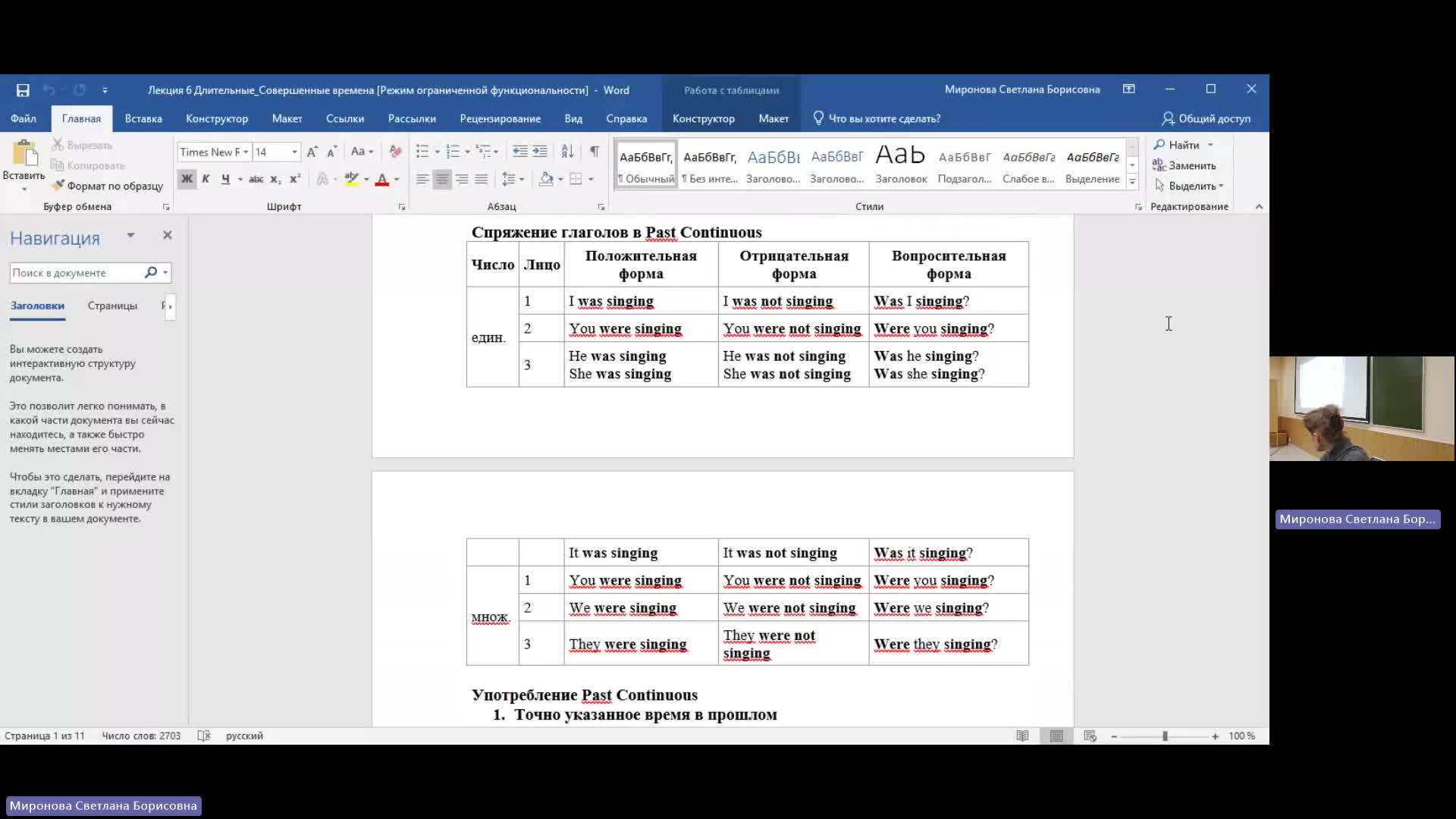The image size is (1456, 819).
Task: Apply the Обычный style
Action: (646, 165)
